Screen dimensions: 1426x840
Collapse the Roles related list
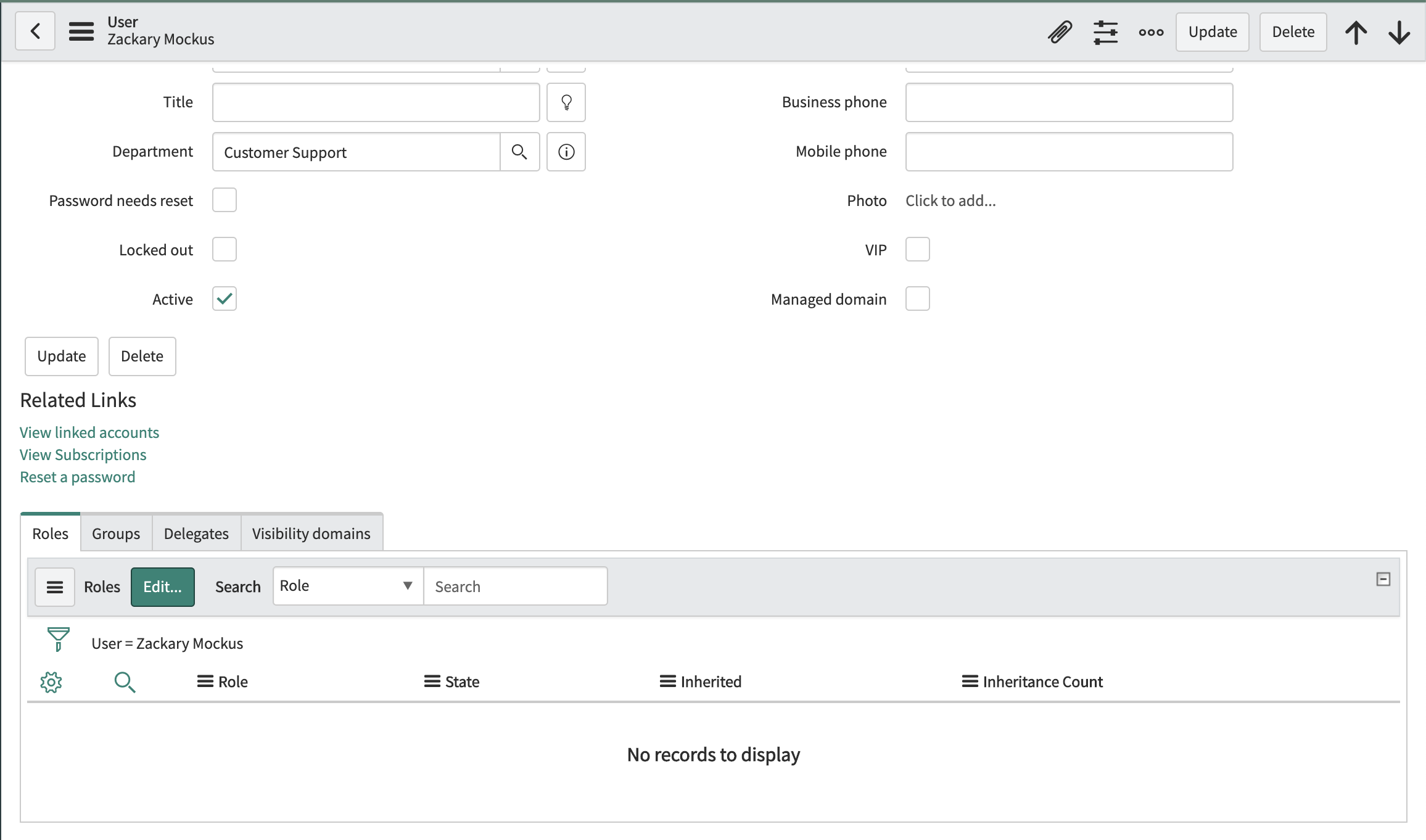pyautogui.click(x=1383, y=579)
